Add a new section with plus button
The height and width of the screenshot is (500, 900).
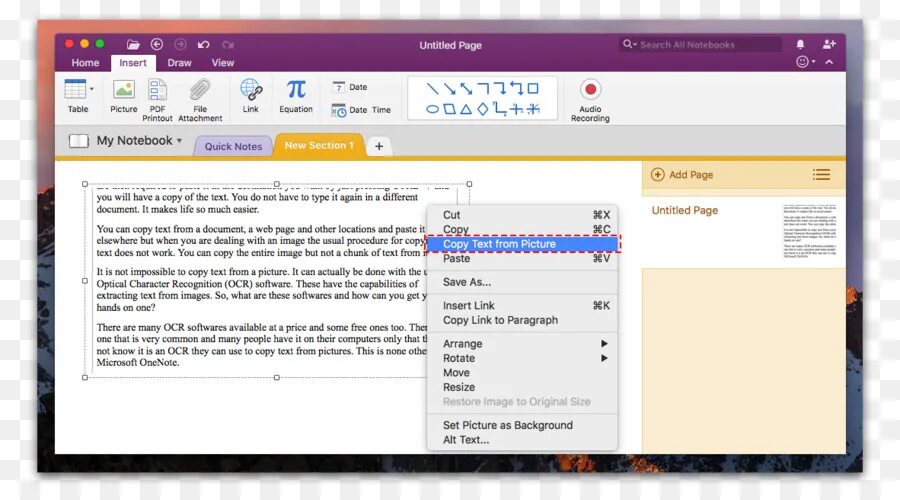pos(379,146)
